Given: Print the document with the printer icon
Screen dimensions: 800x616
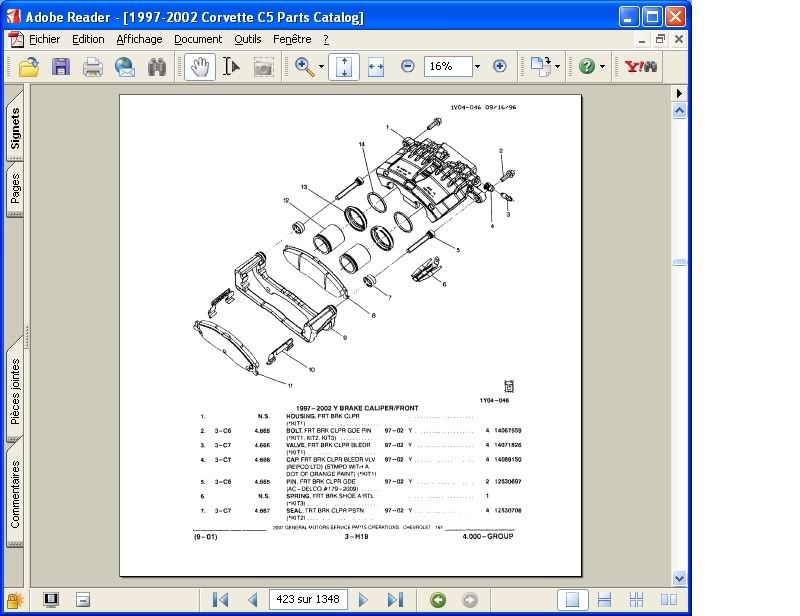Looking at the screenshot, I should coord(92,67).
